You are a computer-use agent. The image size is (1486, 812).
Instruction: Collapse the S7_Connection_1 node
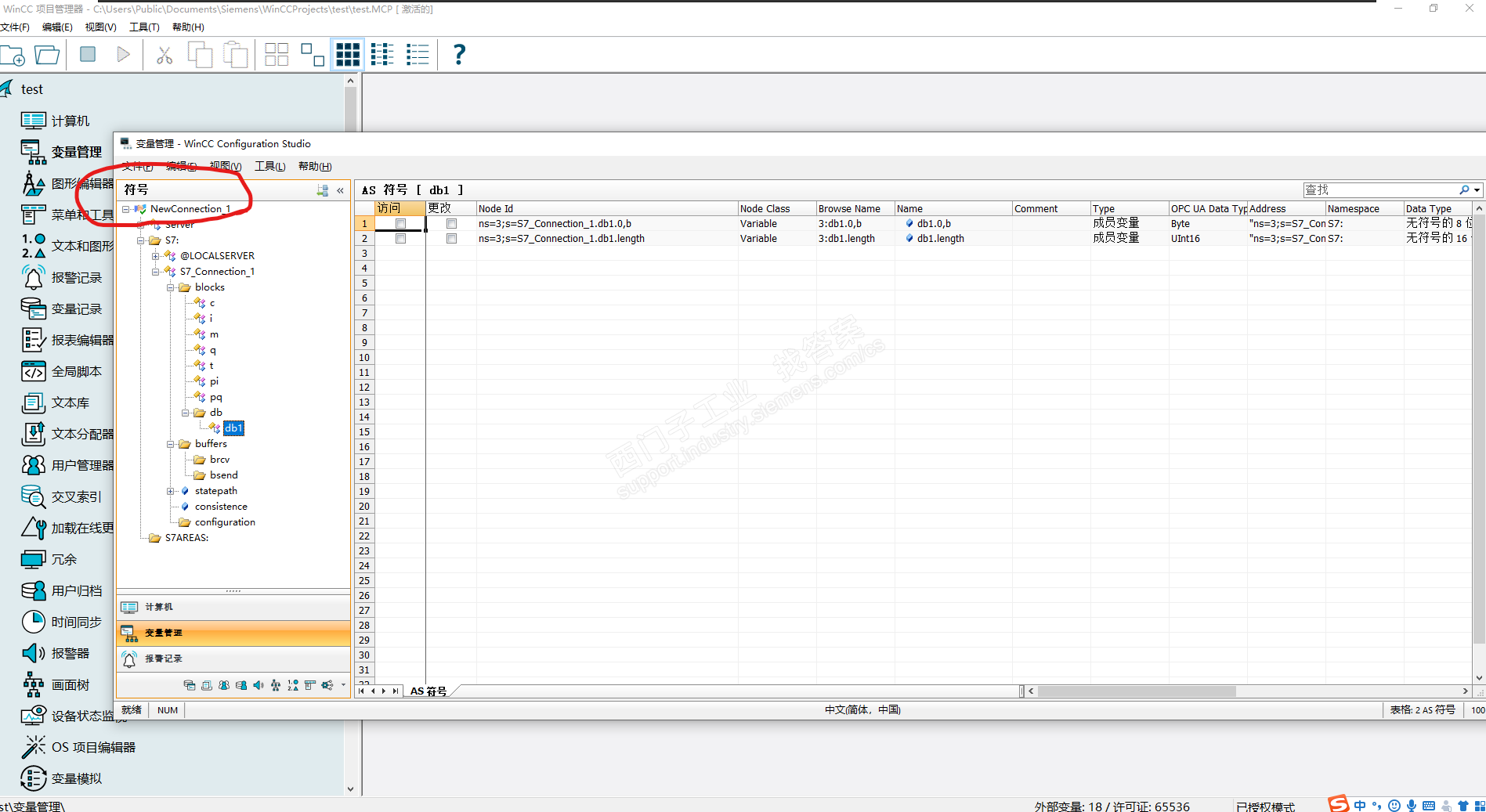156,272
